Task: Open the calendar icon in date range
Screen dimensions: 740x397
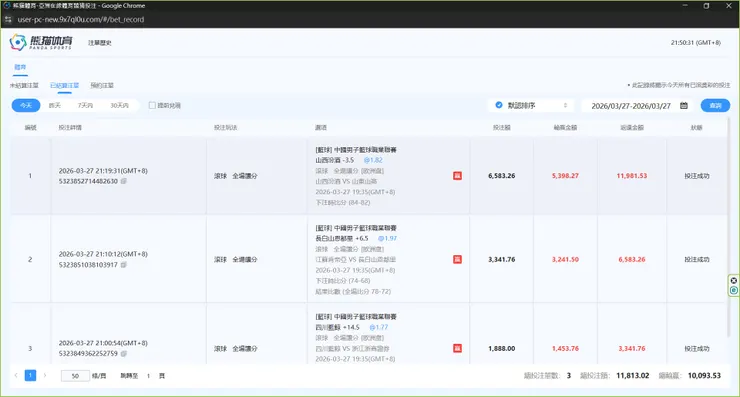Action: pos(684,106)
